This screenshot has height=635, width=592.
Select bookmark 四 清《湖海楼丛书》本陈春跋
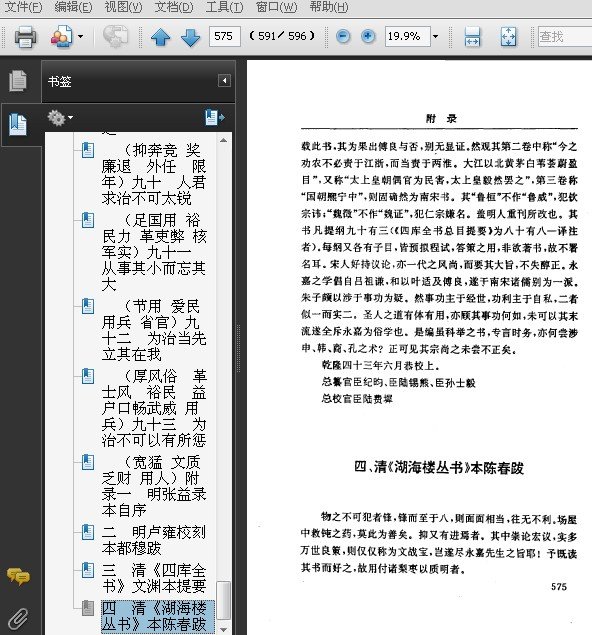(158, 616)
